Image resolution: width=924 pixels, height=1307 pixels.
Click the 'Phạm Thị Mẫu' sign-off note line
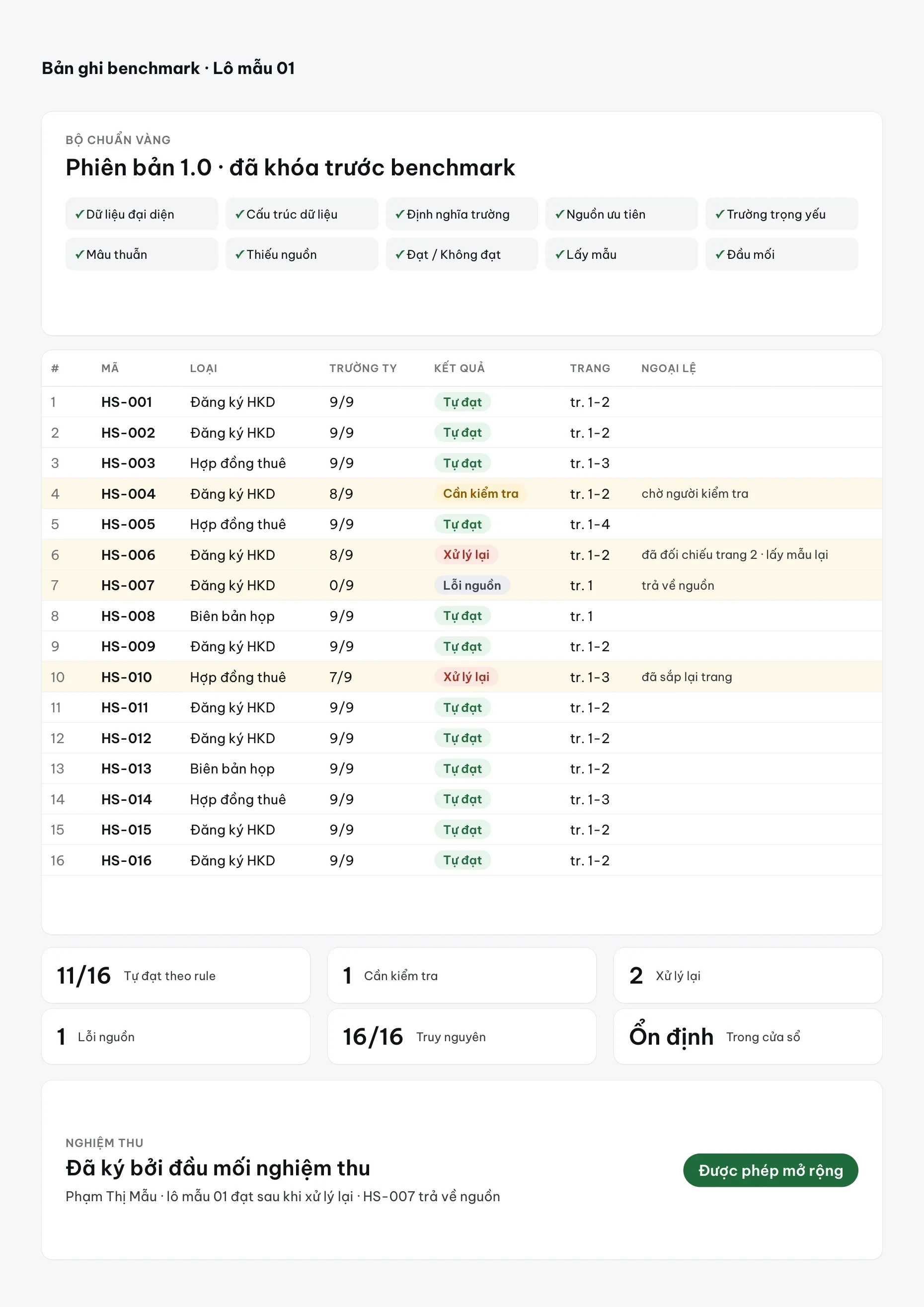[282, 1196]
